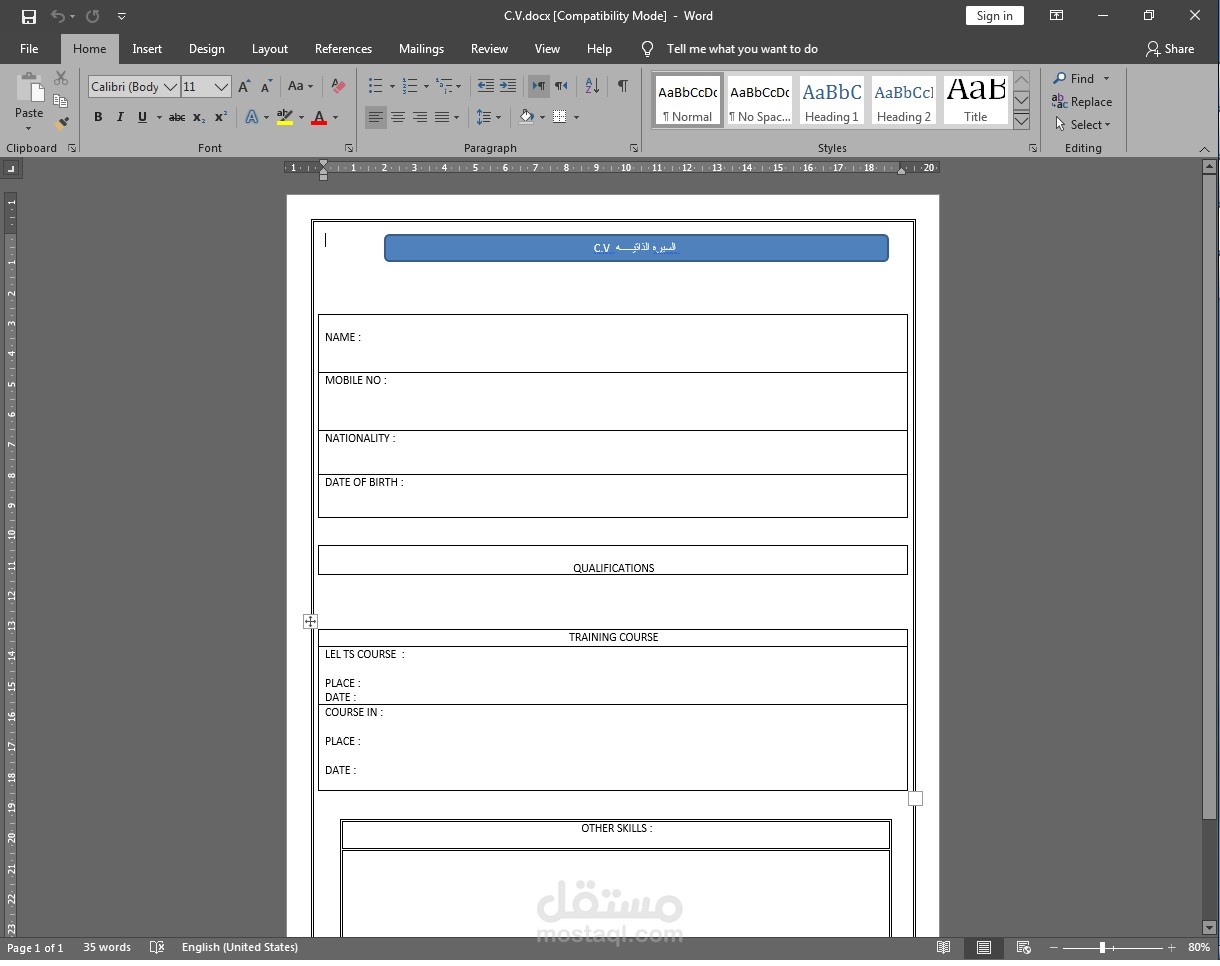Switch to the Layout tab
Viewport: 1220px width, 966px height.
click(270, 49)
